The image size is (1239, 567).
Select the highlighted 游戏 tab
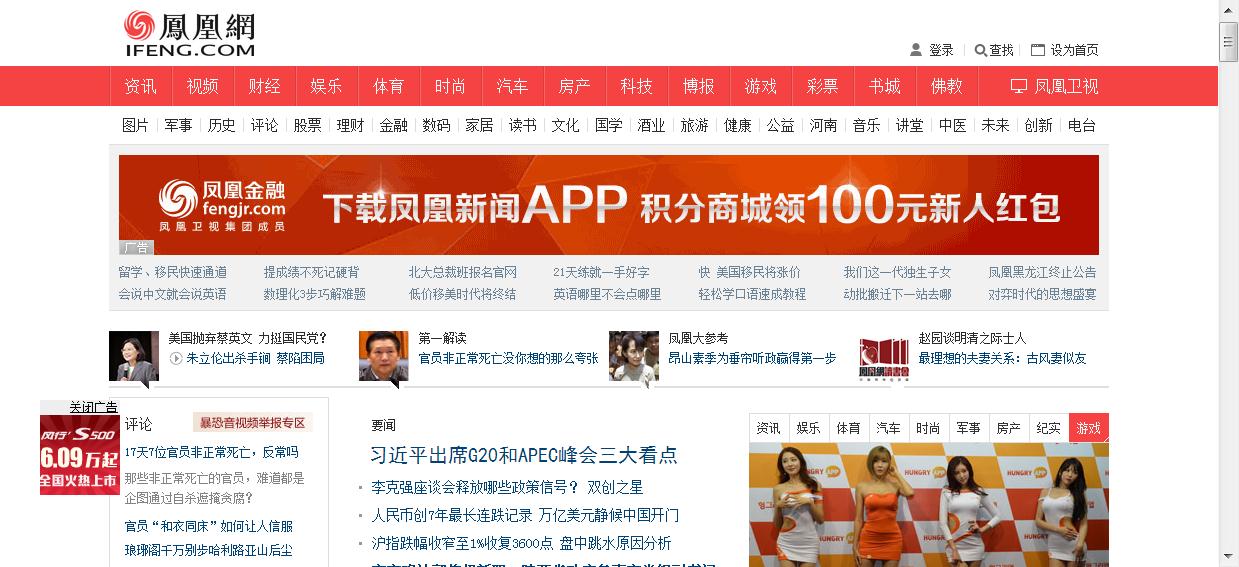click(1088, 428)
